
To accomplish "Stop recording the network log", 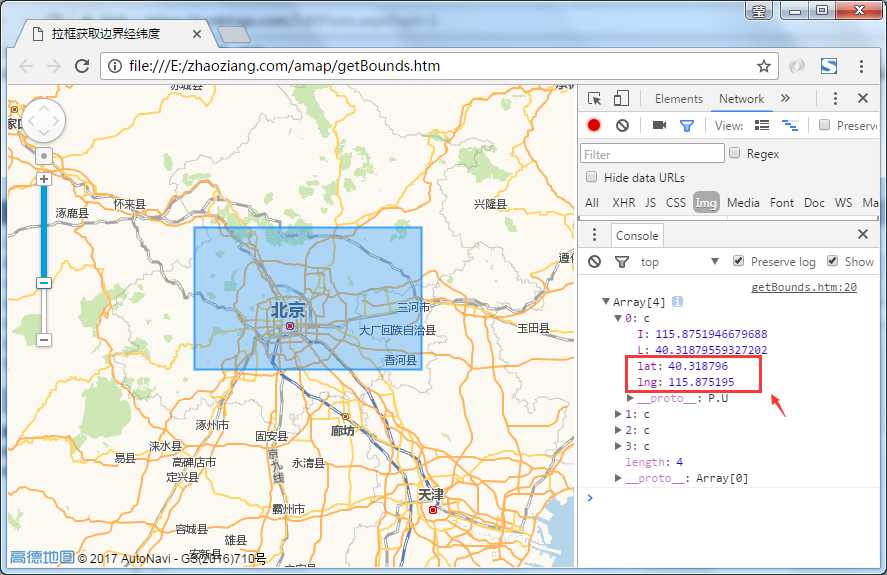I will pos(594,125).
